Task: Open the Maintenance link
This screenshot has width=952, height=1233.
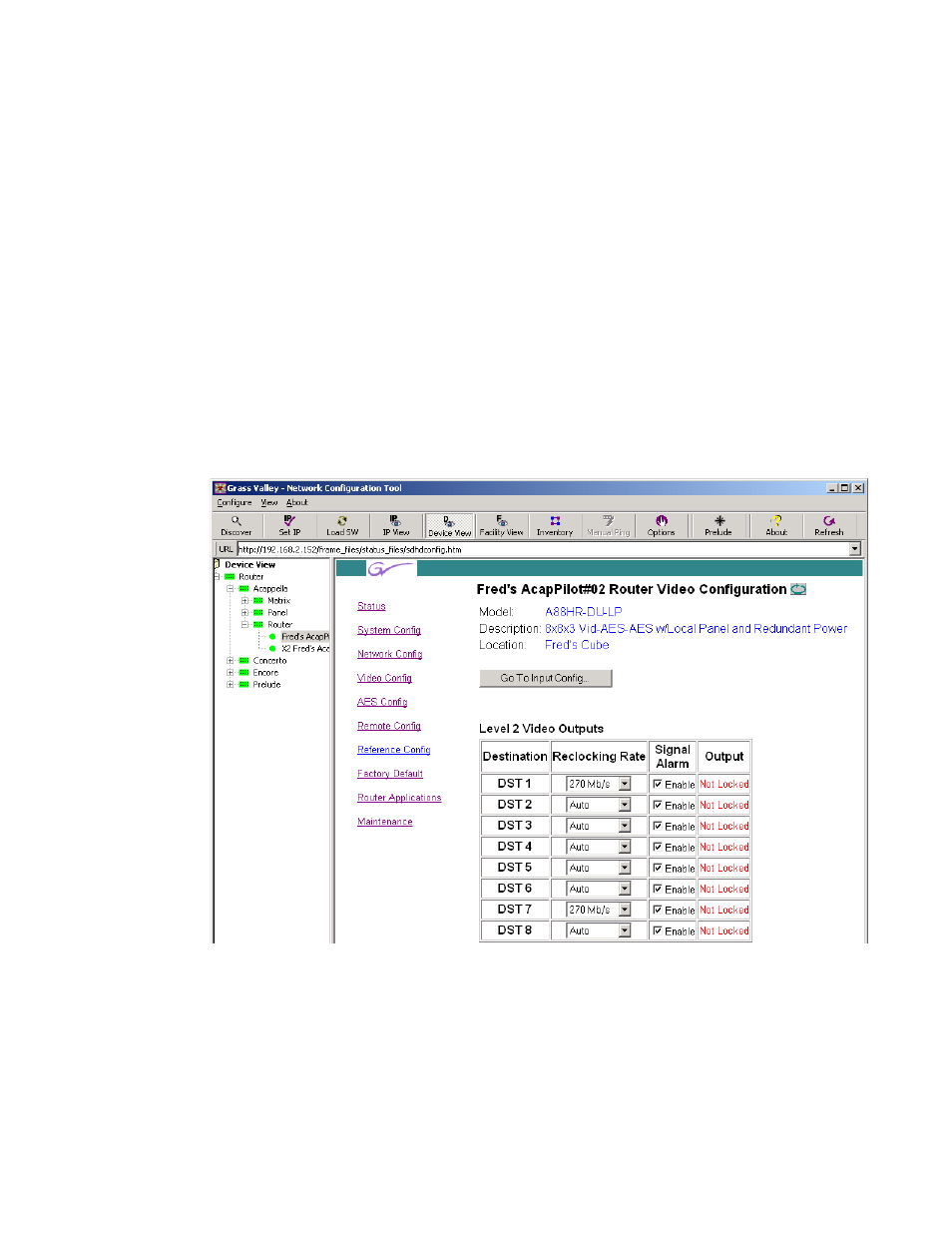Action: coord(385,822)
